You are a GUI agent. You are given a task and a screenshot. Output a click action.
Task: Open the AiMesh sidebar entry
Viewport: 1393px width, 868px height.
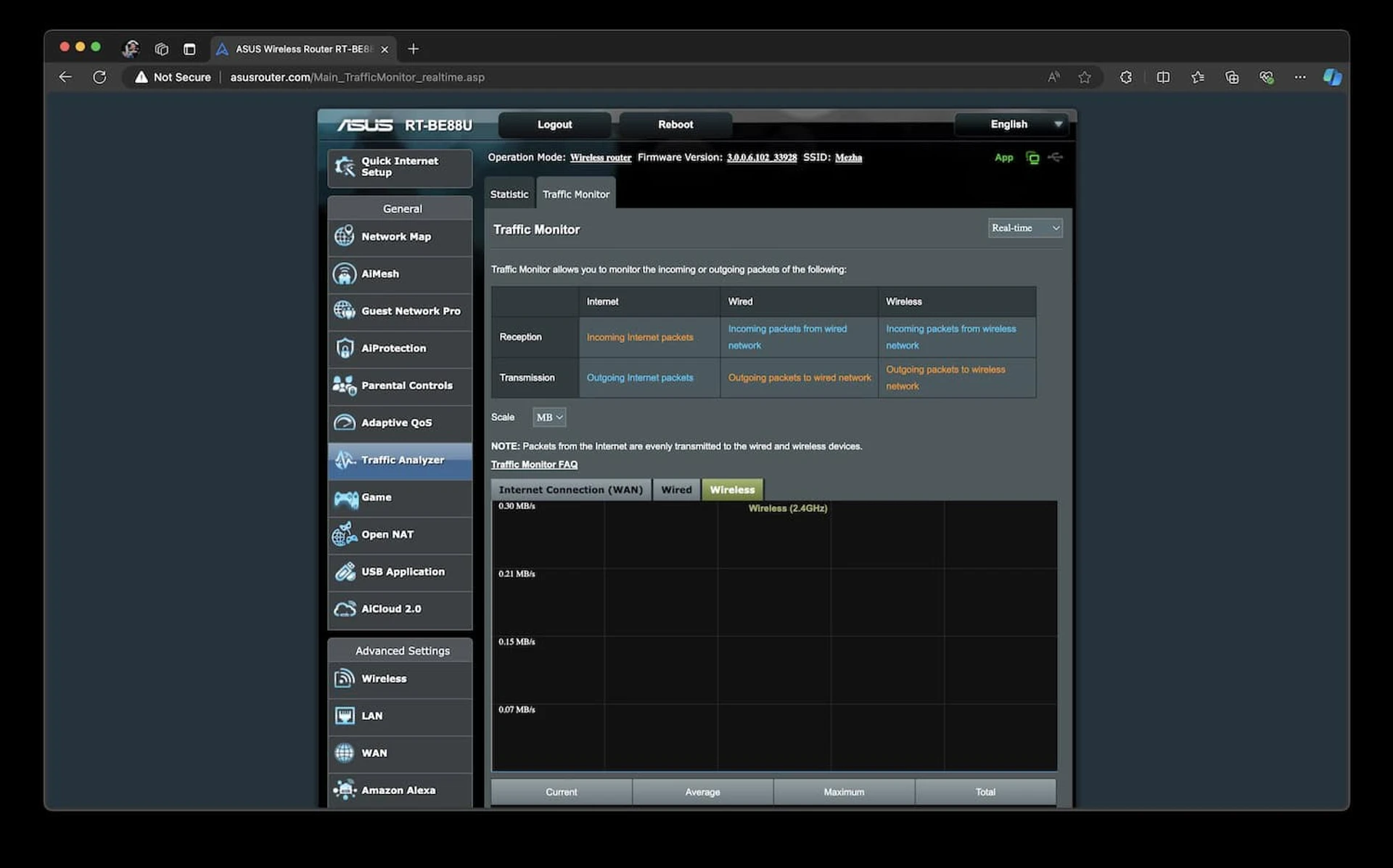400,274
